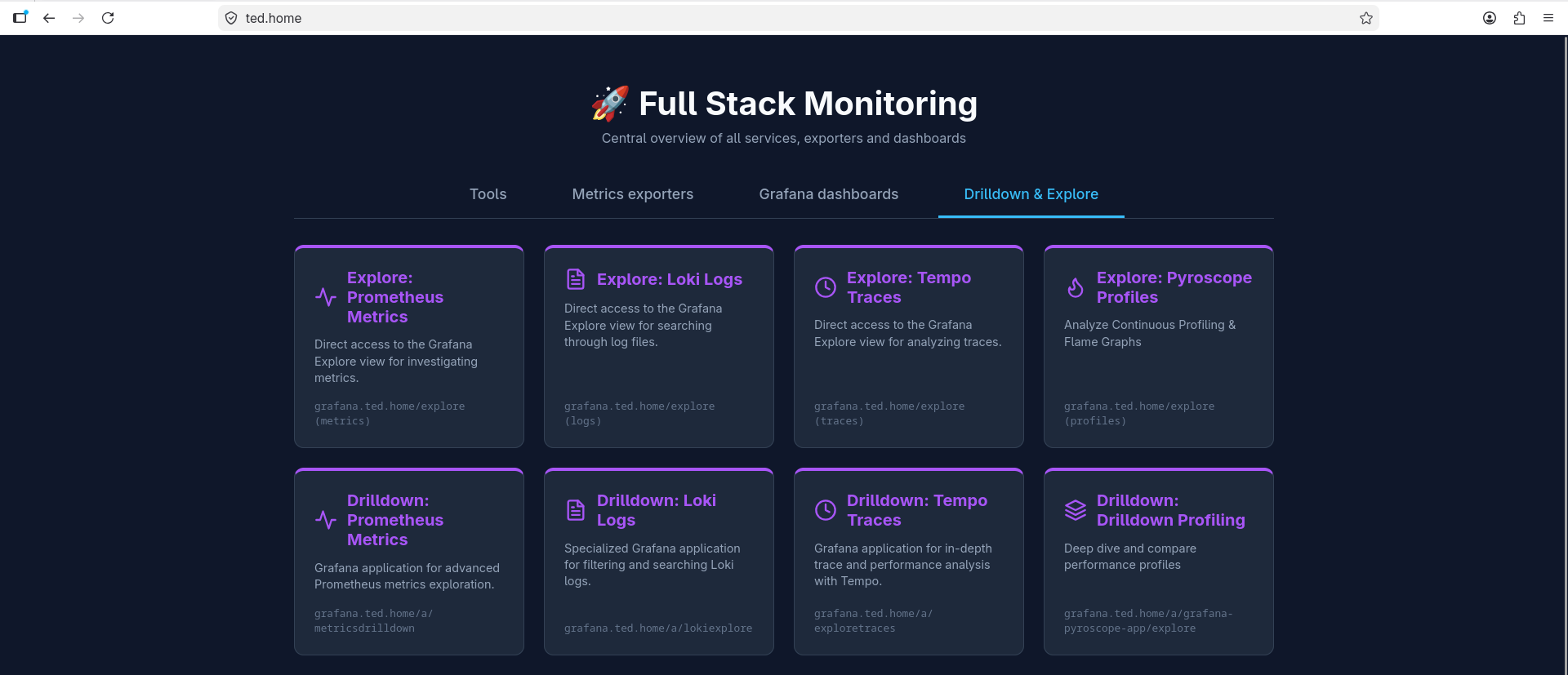This screenshot has height=675, width=1568.
Task: Click the Full Stack Monitoring heading
Action: (x=808, y=104)
